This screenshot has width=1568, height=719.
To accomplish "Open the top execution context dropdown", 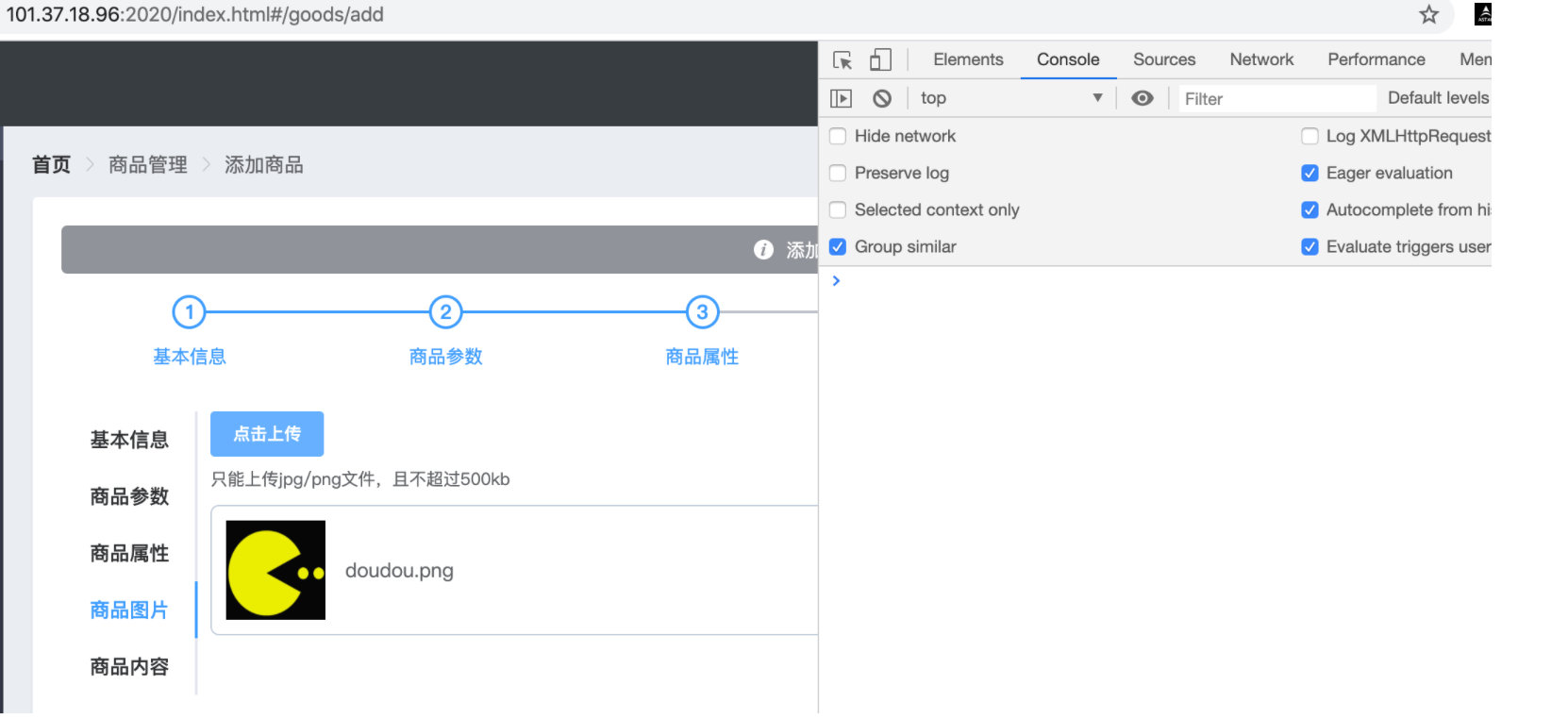I will (x=1011, y=98).
